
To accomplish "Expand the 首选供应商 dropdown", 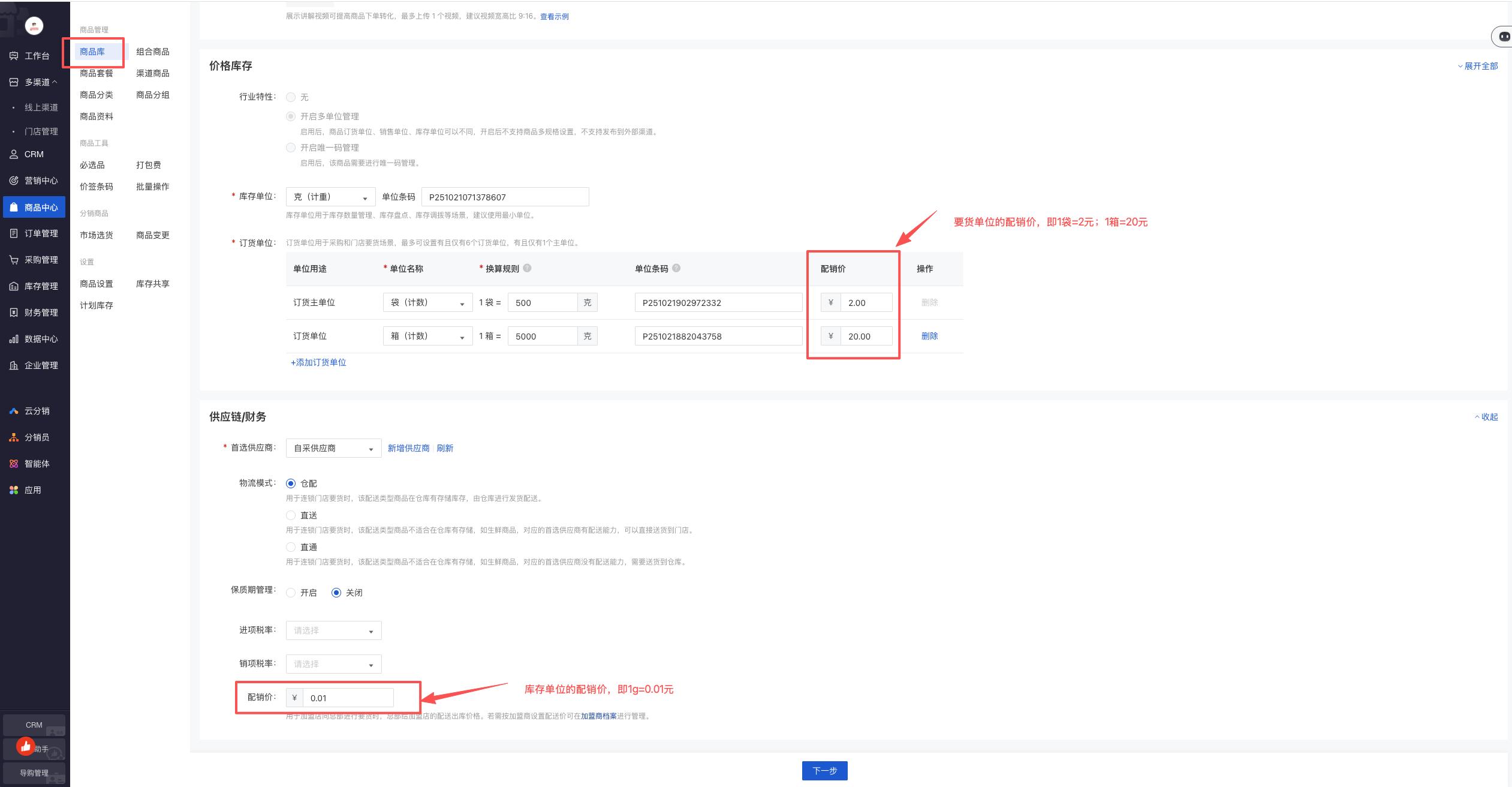I will pos(333,448).
